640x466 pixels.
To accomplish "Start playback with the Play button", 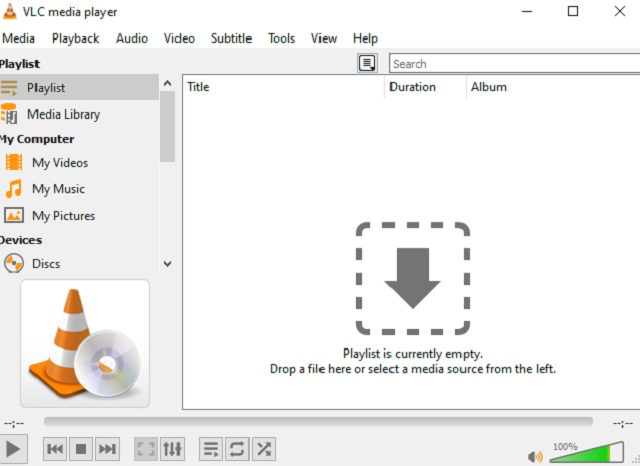I will (x=13, y=449).
